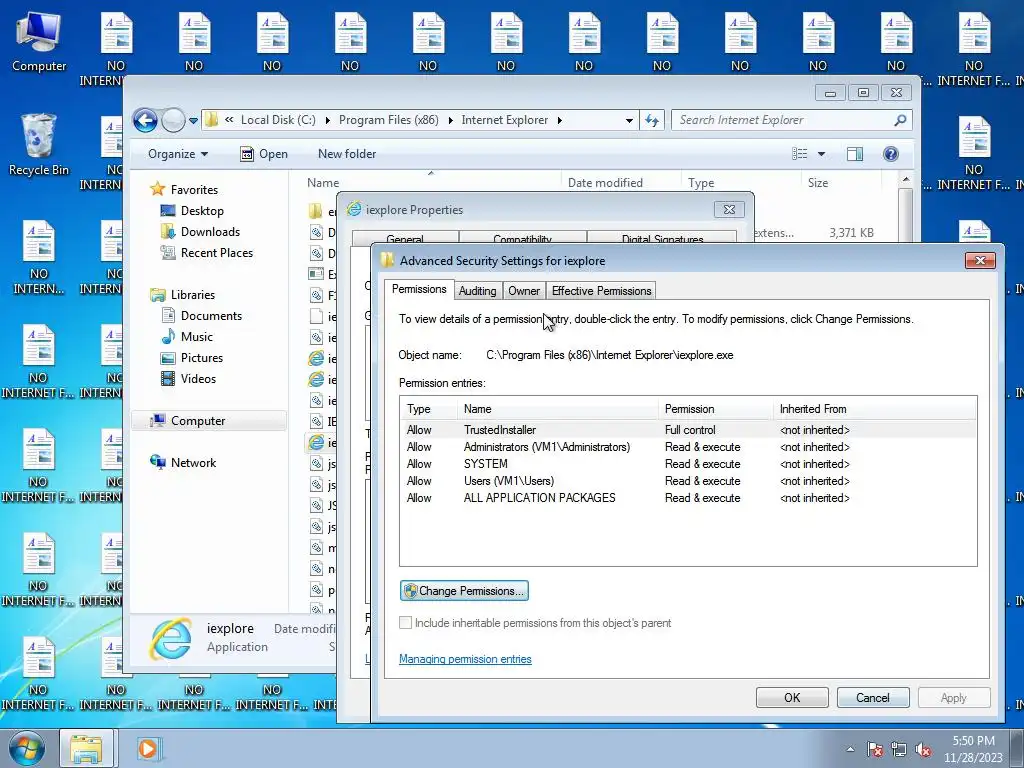The height and width of the screenshot is (768, 1024).
Task: Click Cancel in Advanced Security Settings
Action: (873, 698)
